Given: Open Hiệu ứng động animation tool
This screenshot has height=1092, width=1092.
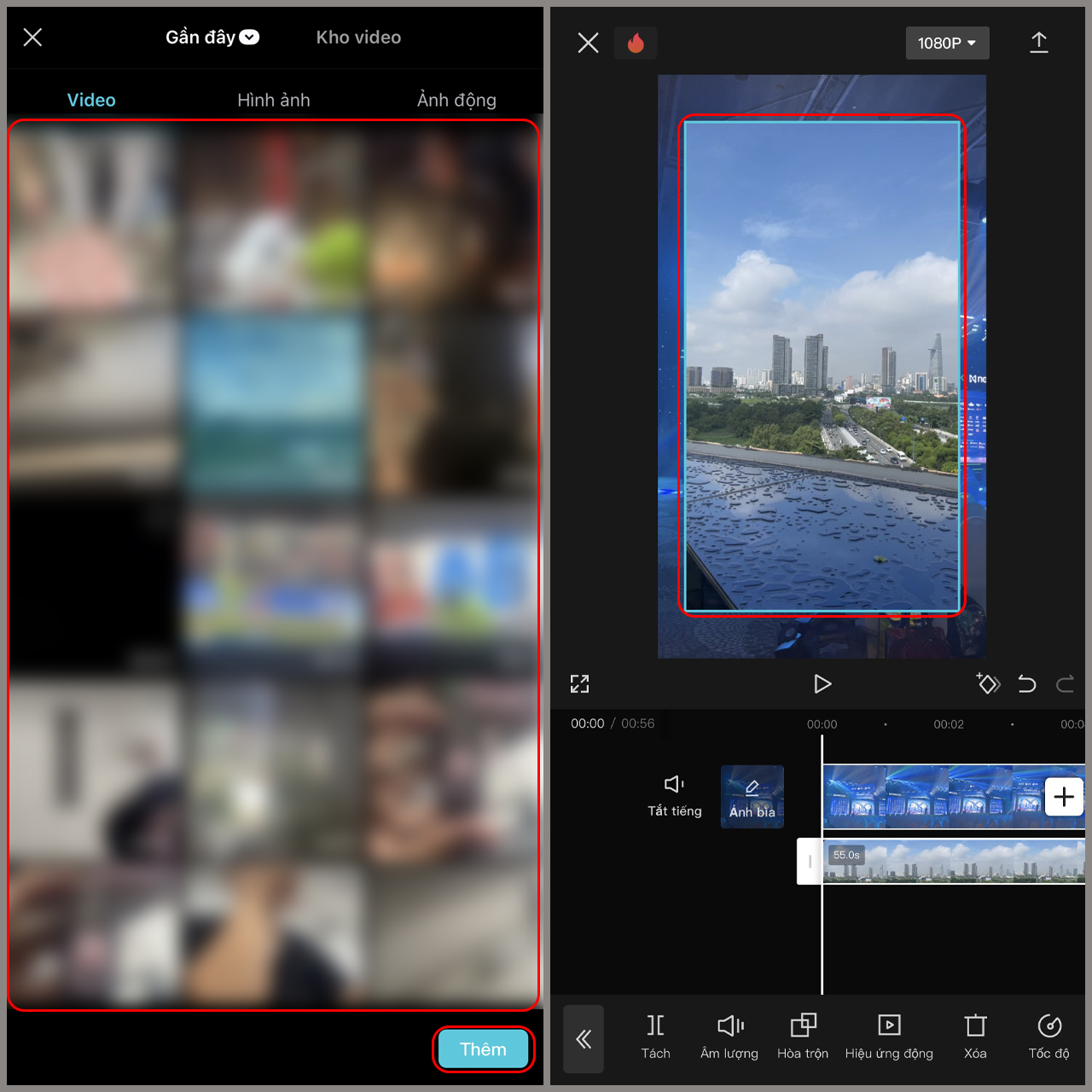Looking at the screenshot, I should [889, 1037].
